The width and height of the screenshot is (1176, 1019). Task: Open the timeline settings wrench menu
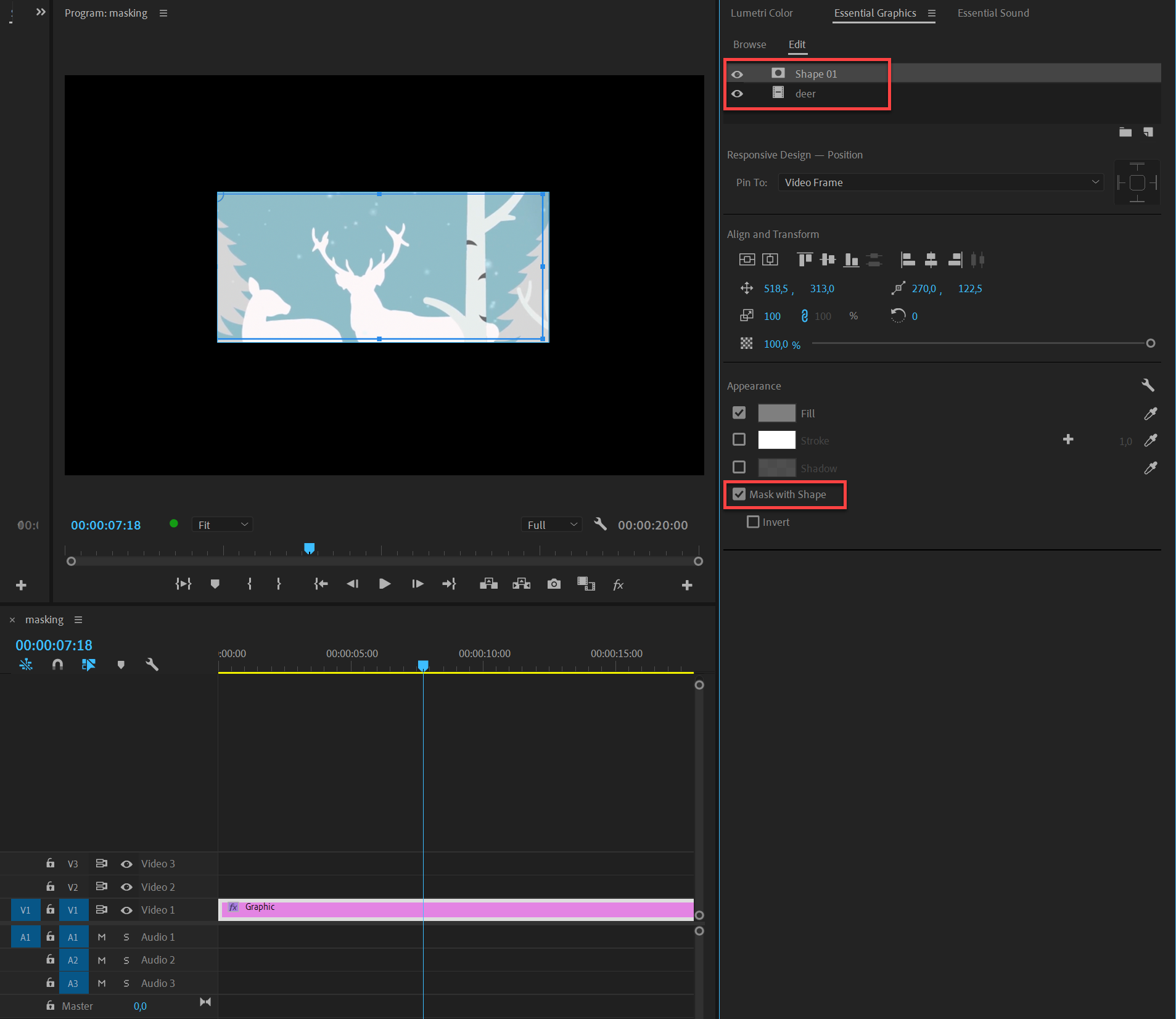click(x=152, y=665)
